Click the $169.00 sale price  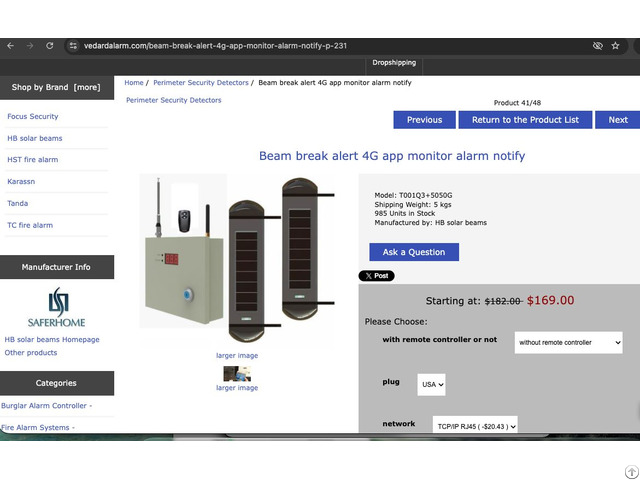[550, 301]
